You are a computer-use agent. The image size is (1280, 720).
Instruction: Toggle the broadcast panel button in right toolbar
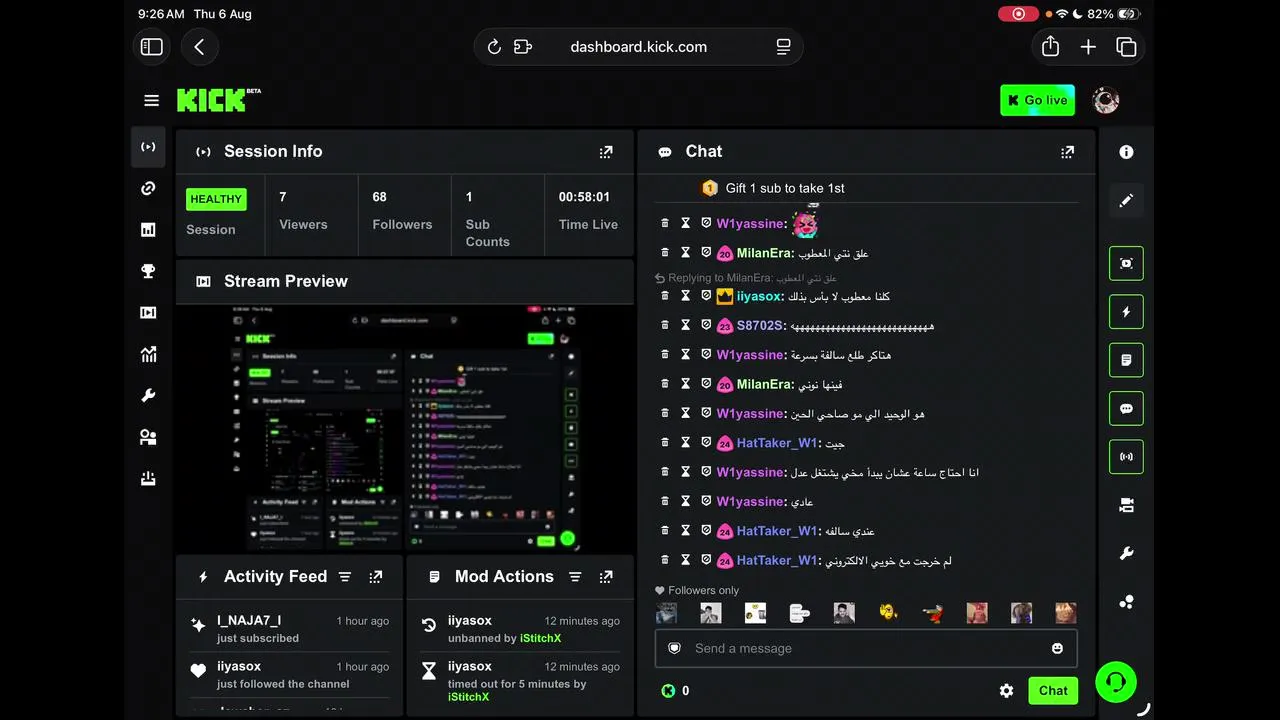coord(1126,457)
